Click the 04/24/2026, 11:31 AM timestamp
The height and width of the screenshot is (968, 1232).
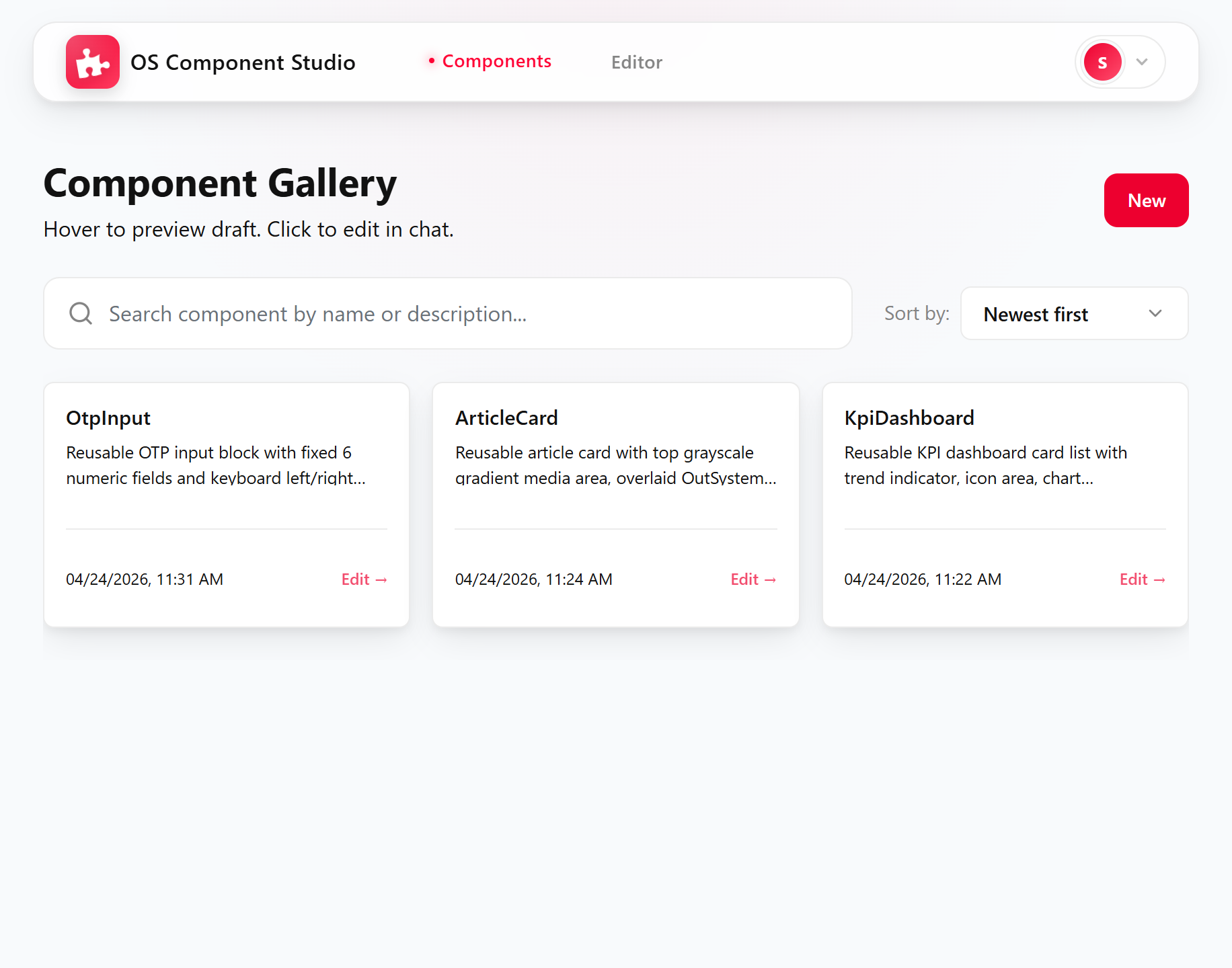coord(145,579)
